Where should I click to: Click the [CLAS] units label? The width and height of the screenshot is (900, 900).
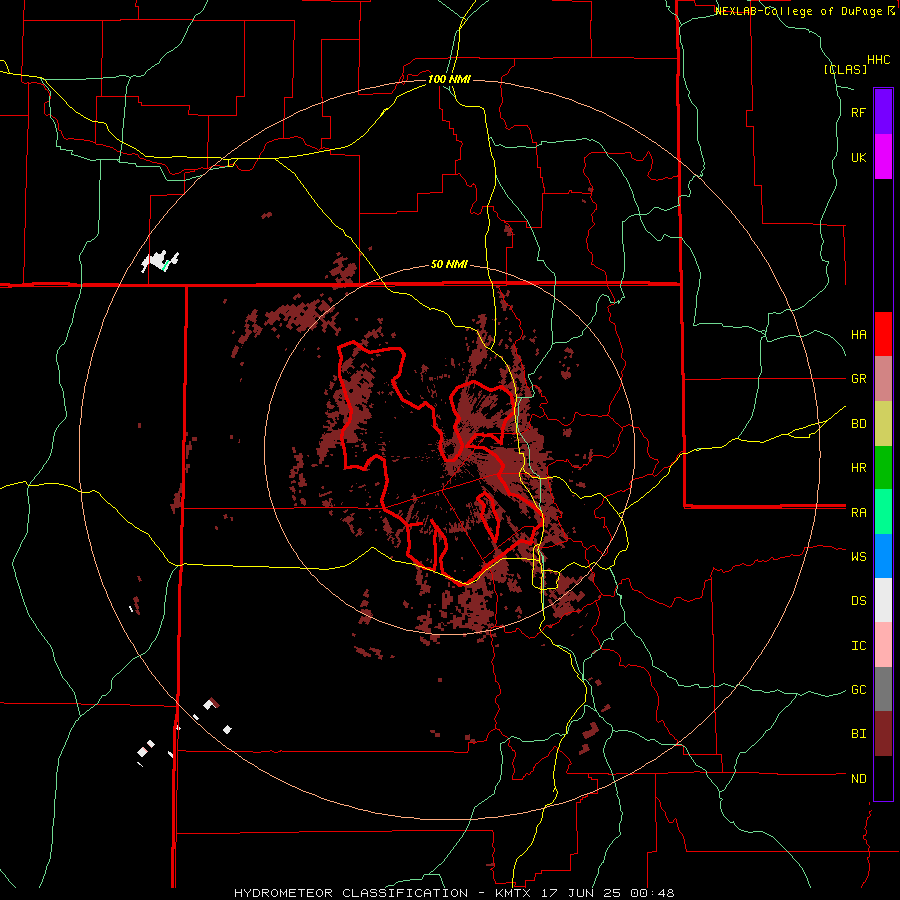[x=845, y=69]
